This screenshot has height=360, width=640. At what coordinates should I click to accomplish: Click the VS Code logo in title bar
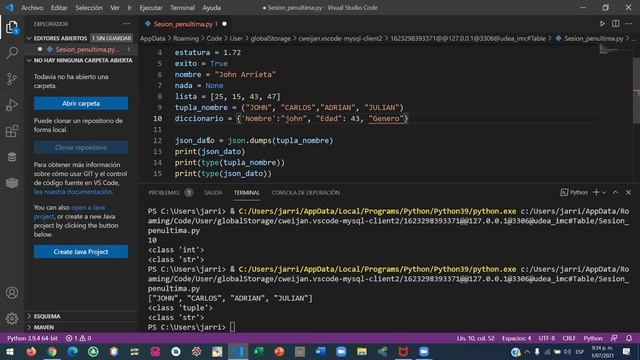pos(9,7)
